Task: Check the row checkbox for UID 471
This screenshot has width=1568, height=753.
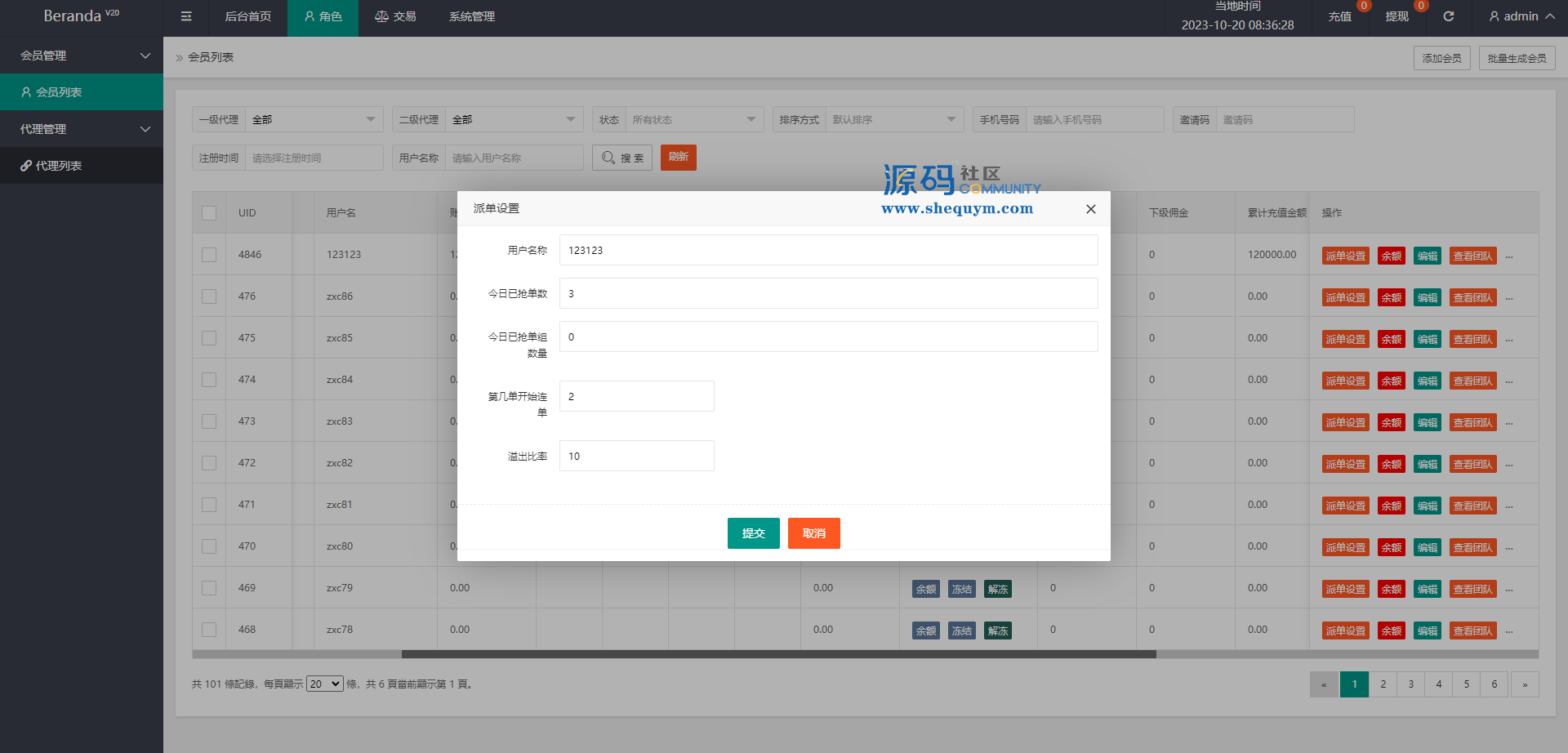Action: [209, 505]
